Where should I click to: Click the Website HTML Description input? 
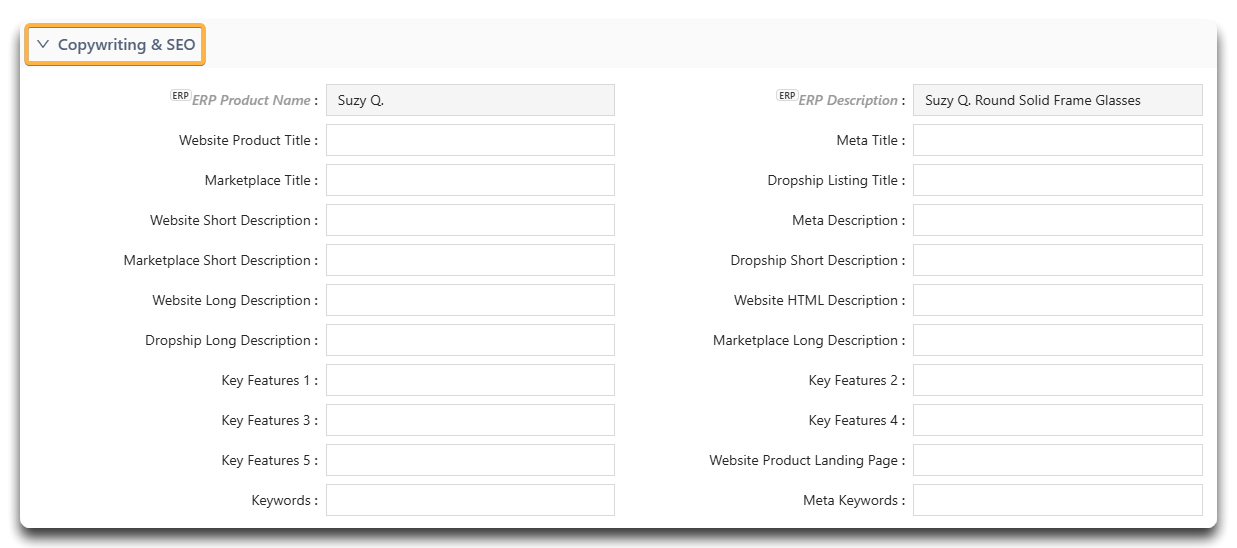point(1058,300)
